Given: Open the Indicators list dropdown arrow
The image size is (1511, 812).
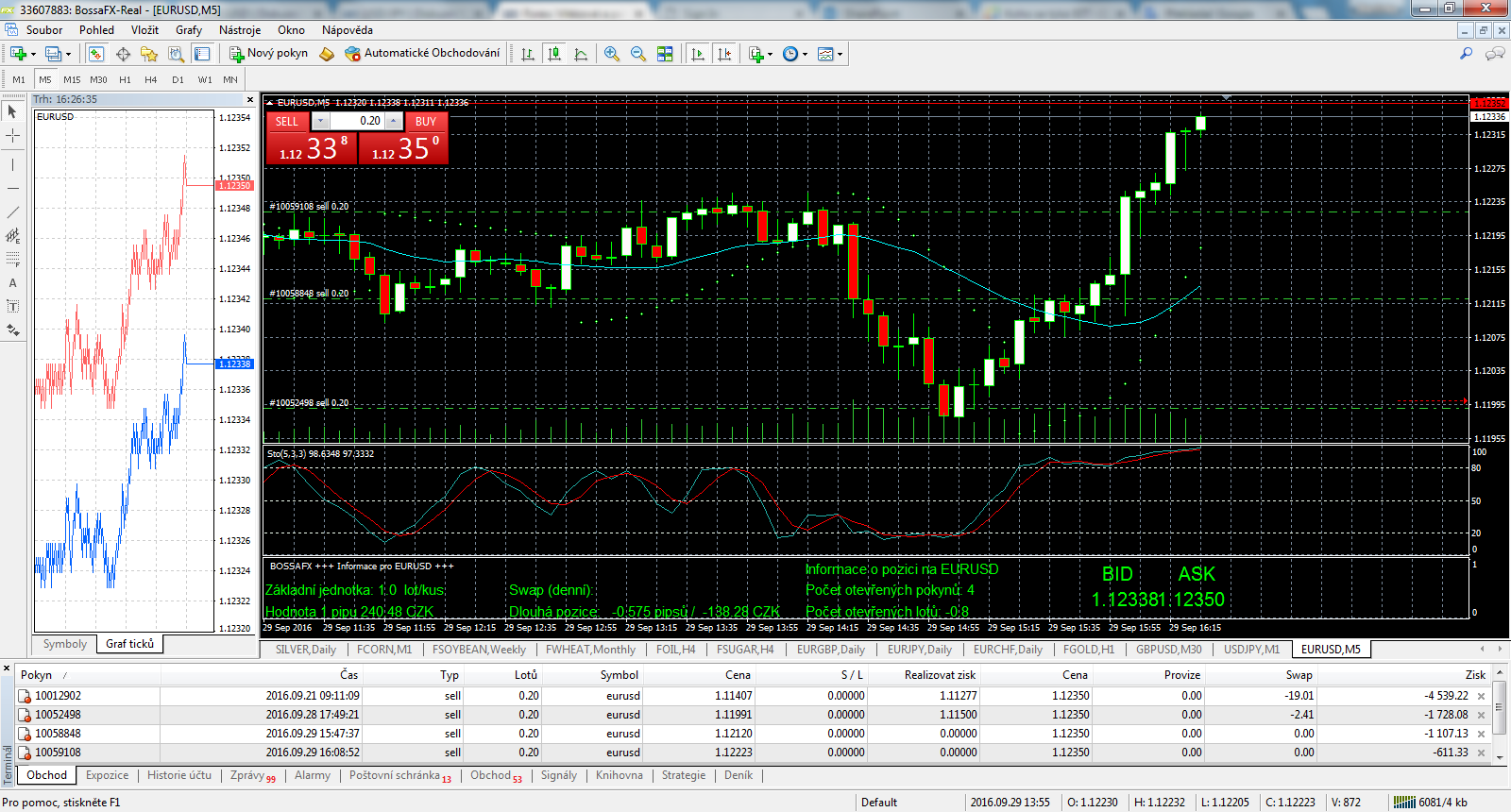Looking at the screenshot, I should (x=770, y=54).
